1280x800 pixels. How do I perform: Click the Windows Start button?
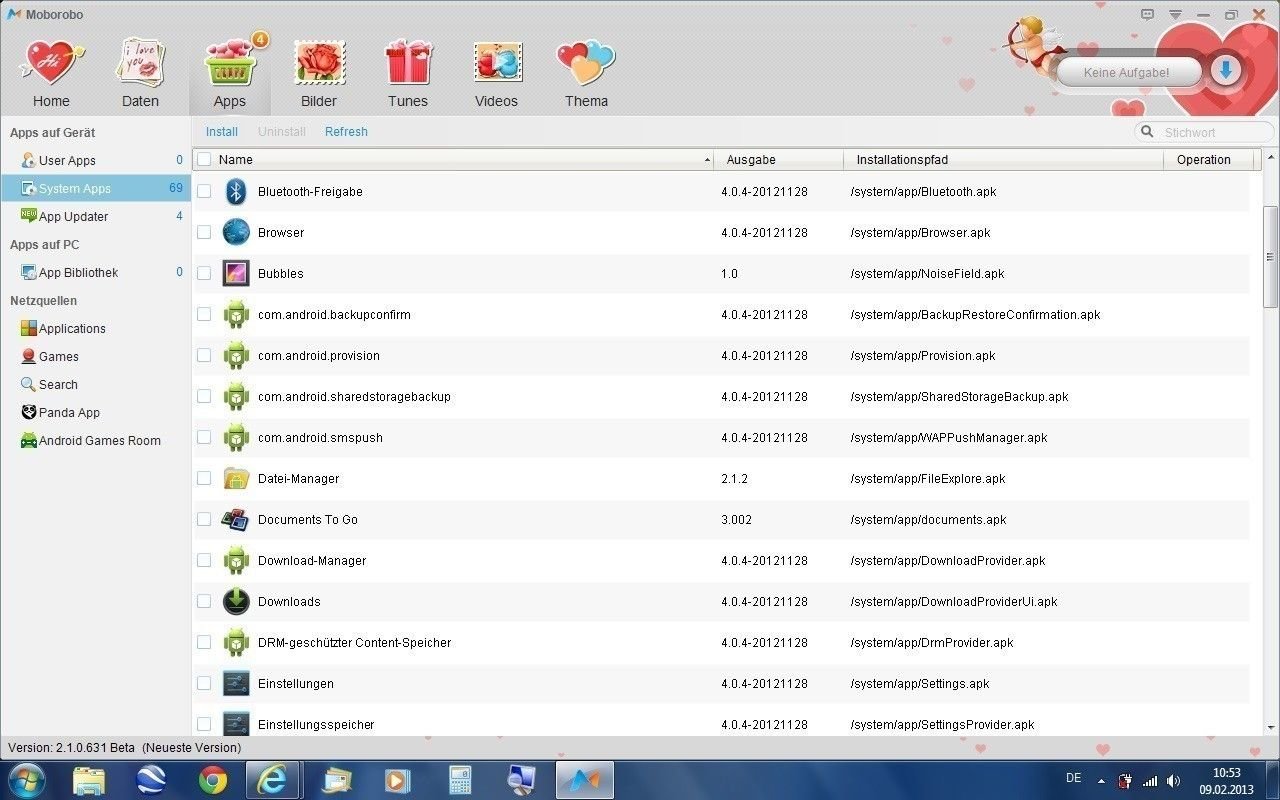click(x=26, y=779)
